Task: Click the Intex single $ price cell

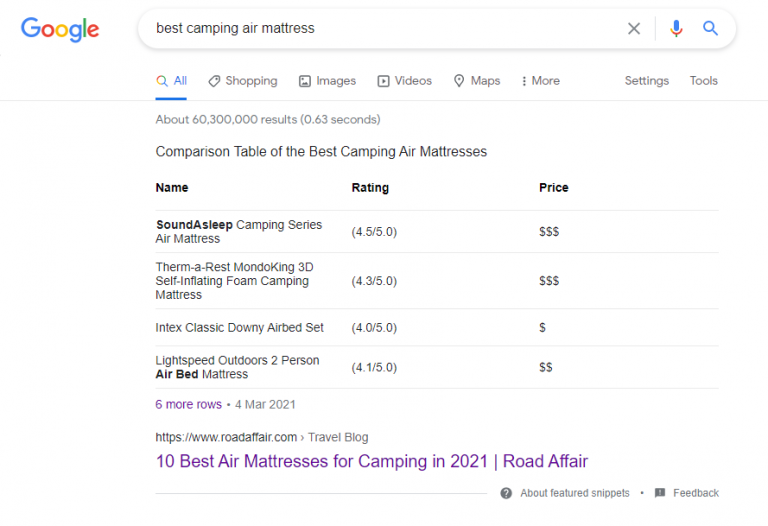Action: (542, 328)
